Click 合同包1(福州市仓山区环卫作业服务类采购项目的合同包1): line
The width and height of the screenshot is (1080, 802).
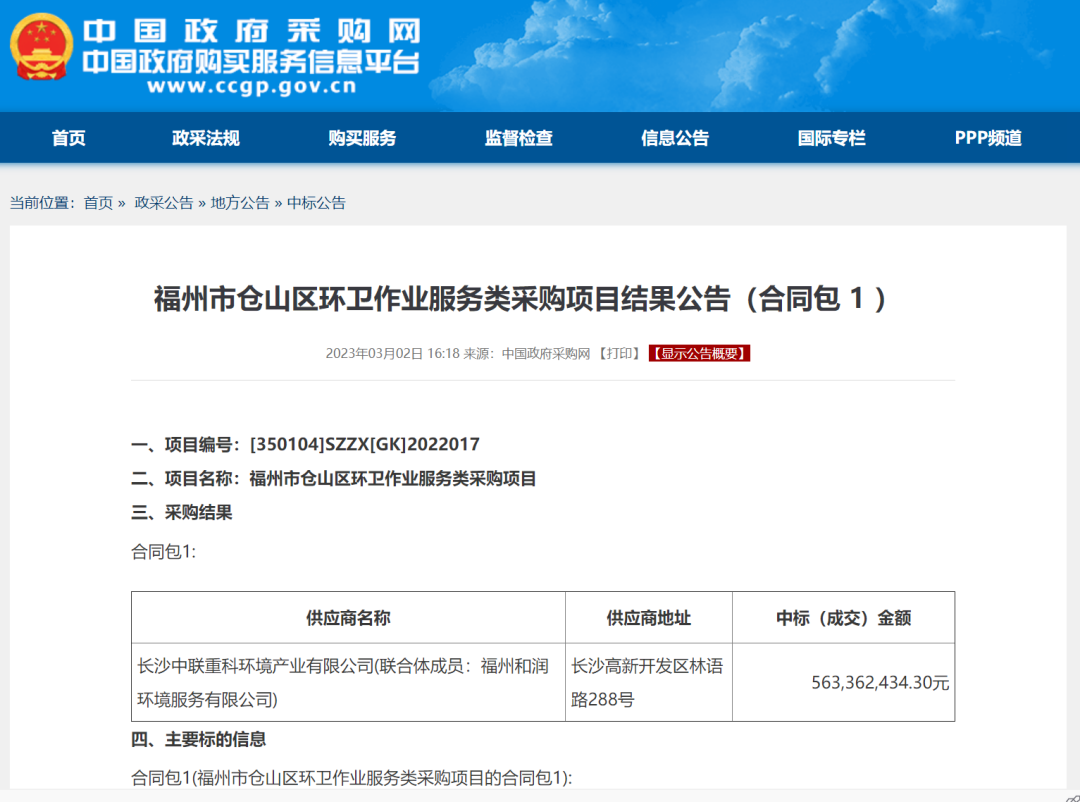pyautogui.click(x=351, y=778)
